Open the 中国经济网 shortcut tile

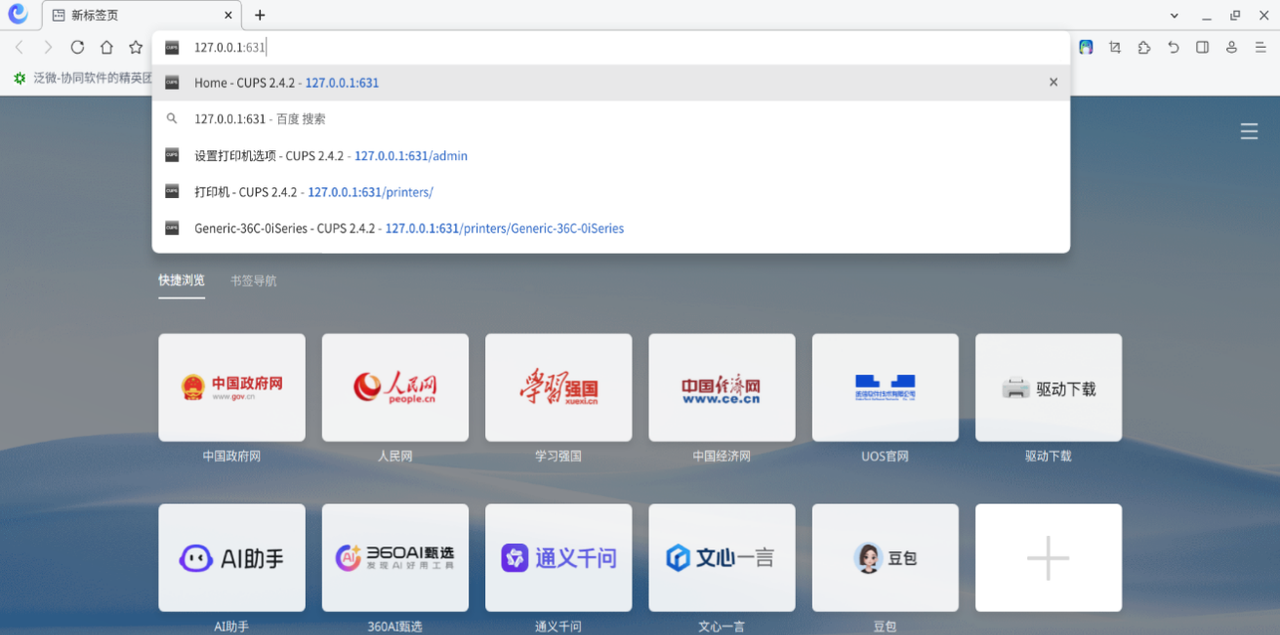(x=722, y=388)
